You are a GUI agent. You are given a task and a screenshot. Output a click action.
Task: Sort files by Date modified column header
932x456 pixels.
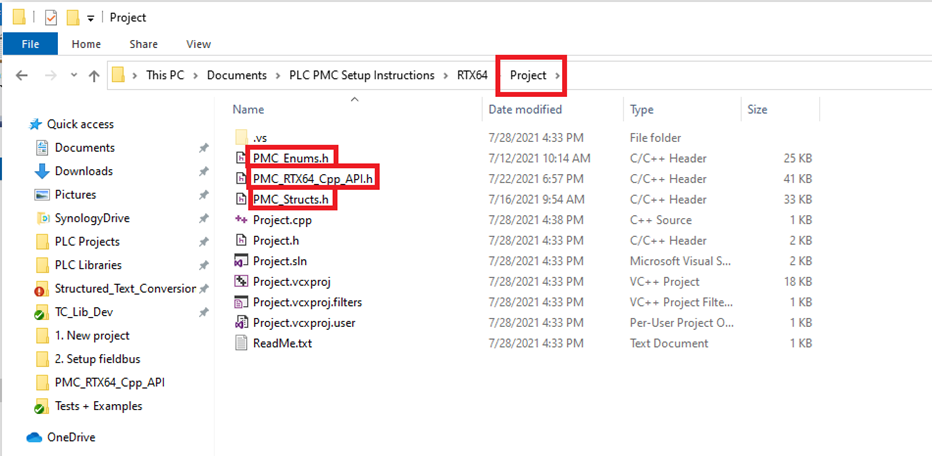point(525,109)
